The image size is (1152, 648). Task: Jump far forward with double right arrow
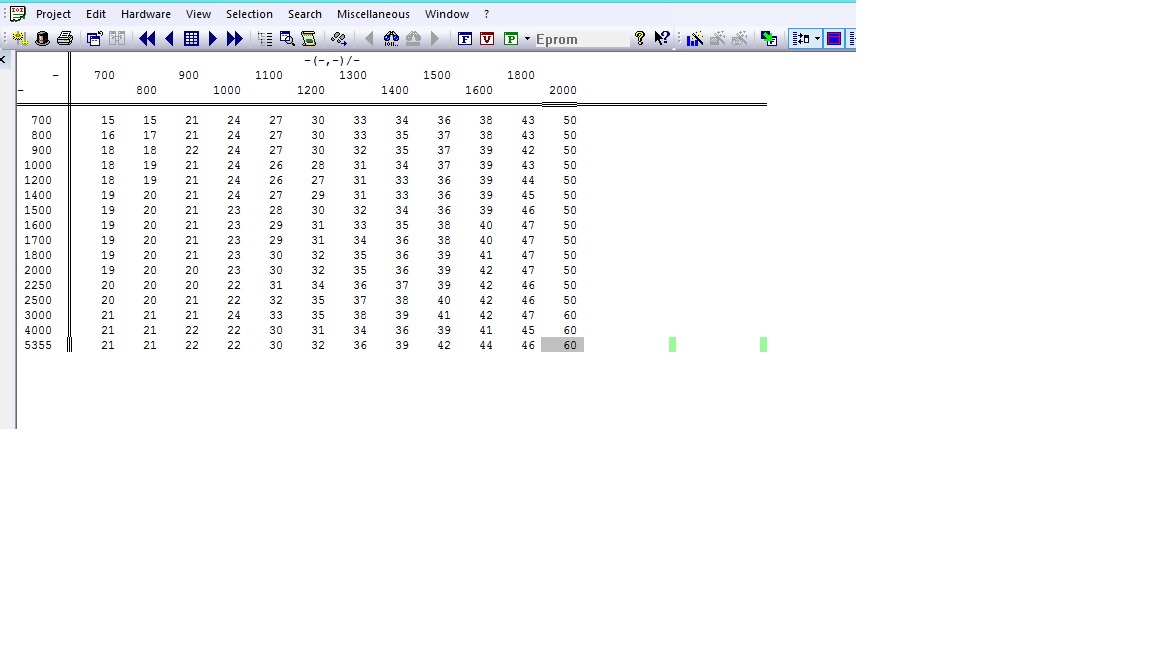[x=234, y=39]
